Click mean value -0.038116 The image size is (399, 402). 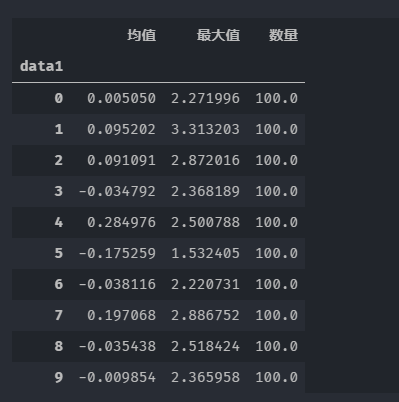(x=117, y=284)
